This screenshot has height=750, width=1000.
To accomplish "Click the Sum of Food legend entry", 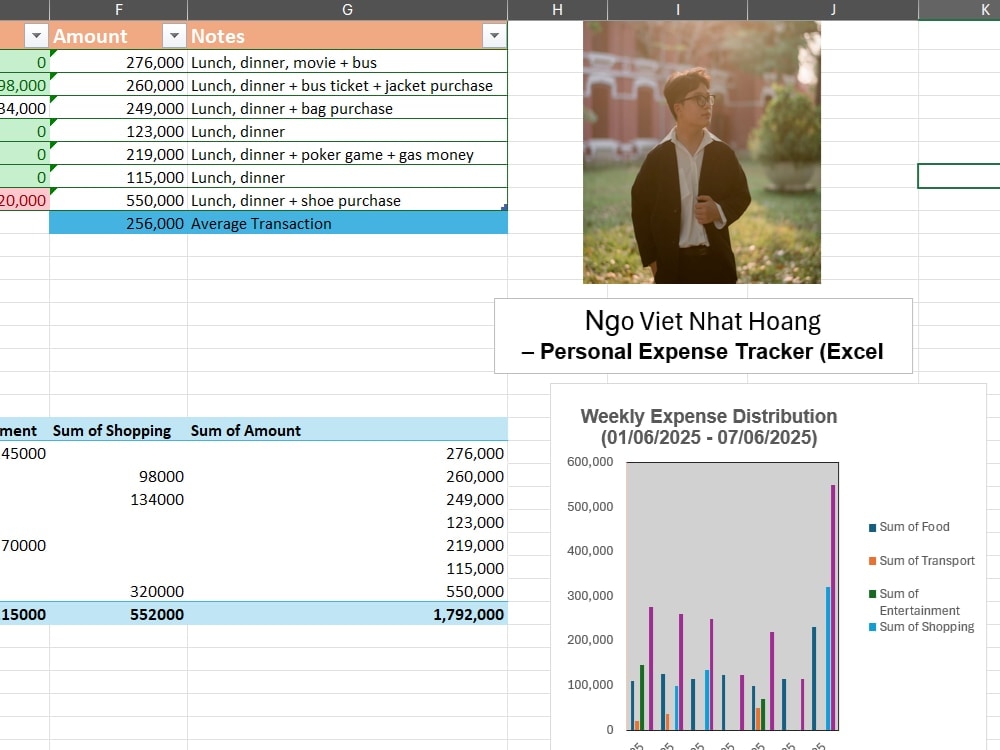I will pos(909,526).
